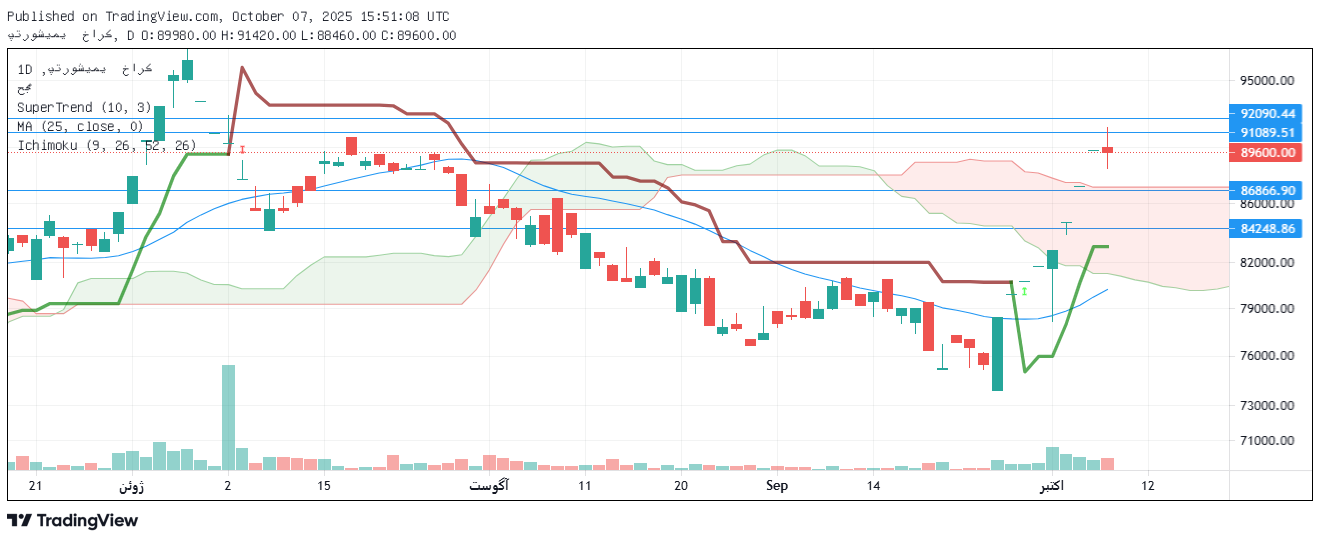Click the latest red candle near 89600
This screenshot has width=1320, height=541.
[1107, 150]
